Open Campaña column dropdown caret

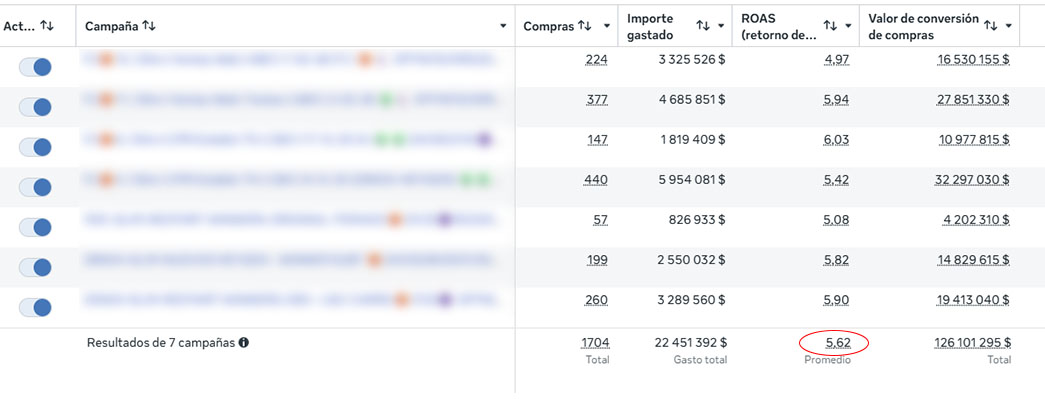pos(503,26)
